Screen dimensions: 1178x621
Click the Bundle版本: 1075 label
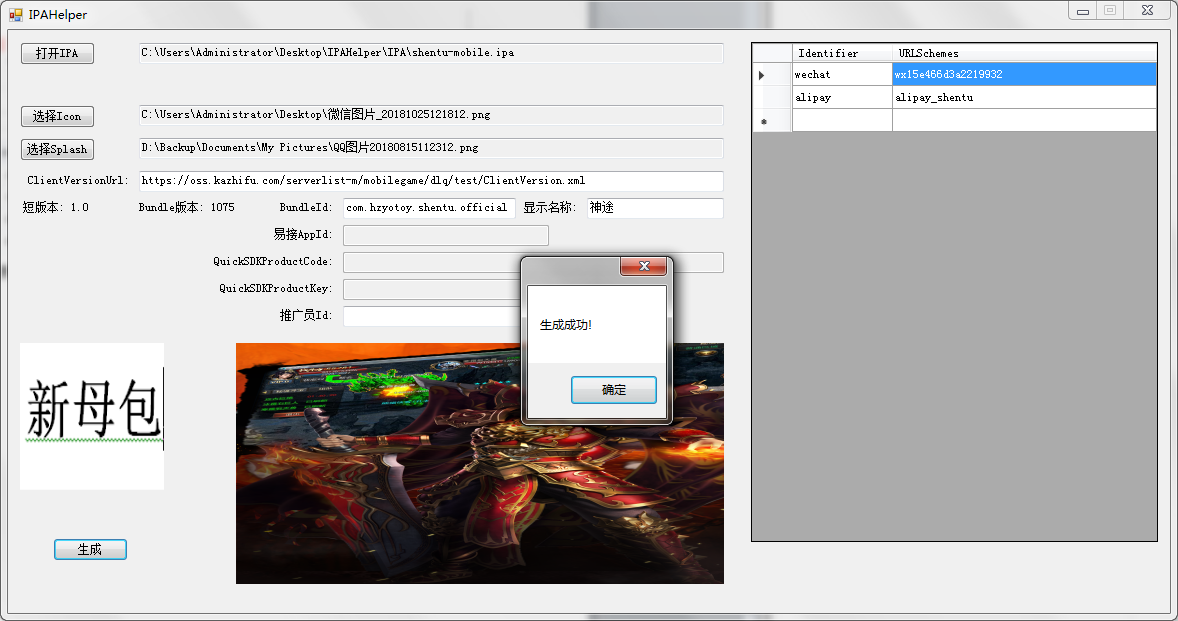pyautogui.click(x=186, y=207)
